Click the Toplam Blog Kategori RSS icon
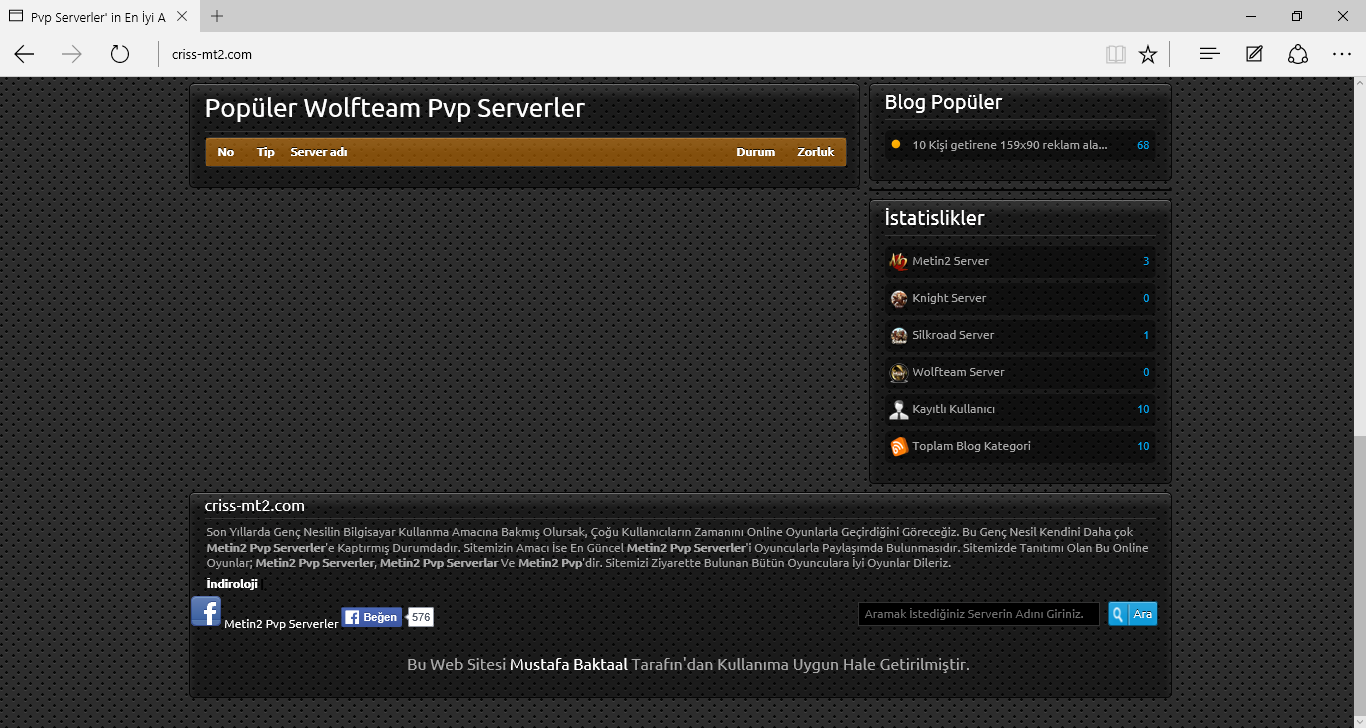Screen dimensions: 1366x728 click(x=899, y=446)
